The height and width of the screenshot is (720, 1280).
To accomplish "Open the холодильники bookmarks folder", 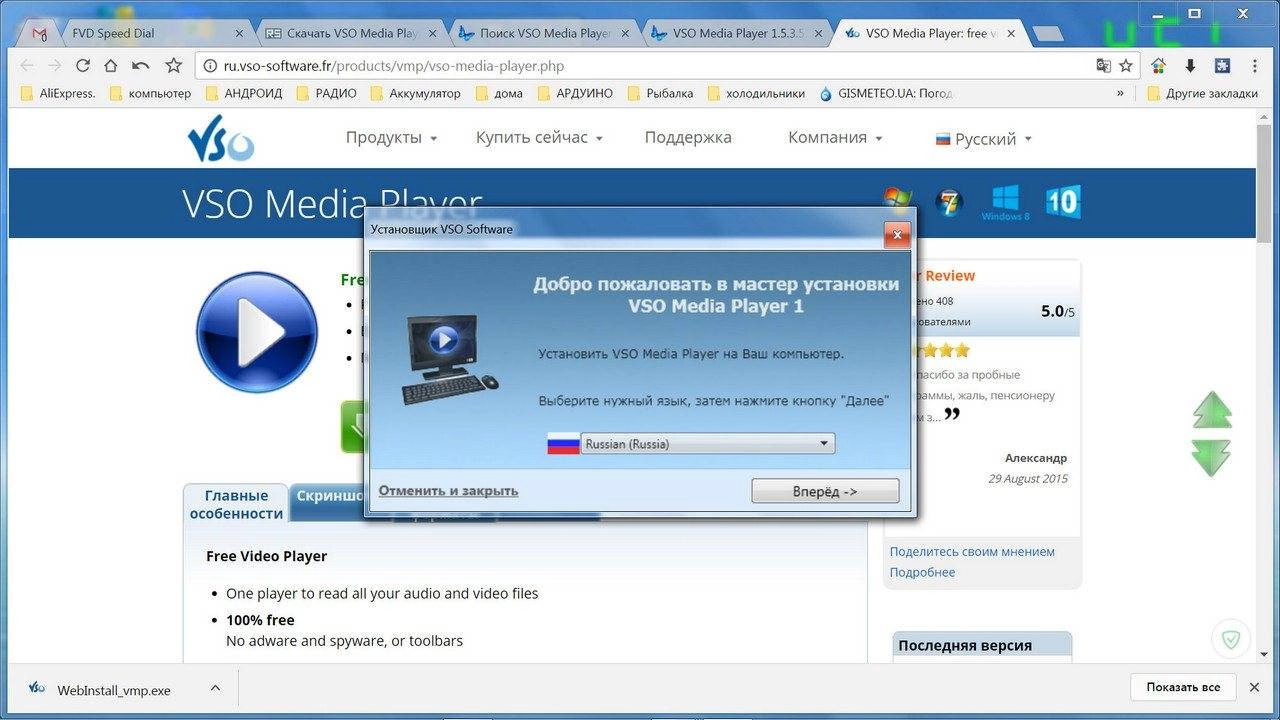I will click(x=756, y=93).
